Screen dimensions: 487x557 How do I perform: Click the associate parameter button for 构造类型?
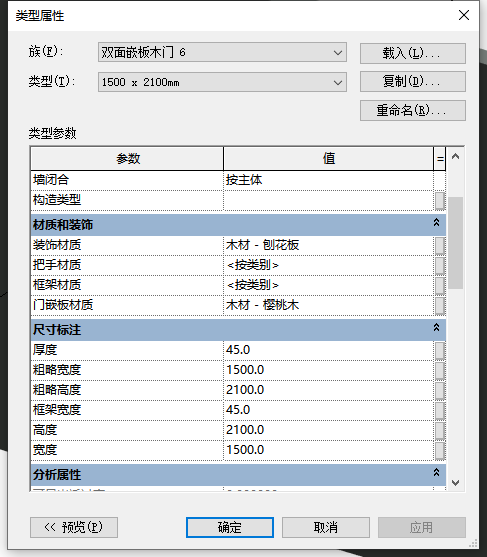[x=440, y=201]
